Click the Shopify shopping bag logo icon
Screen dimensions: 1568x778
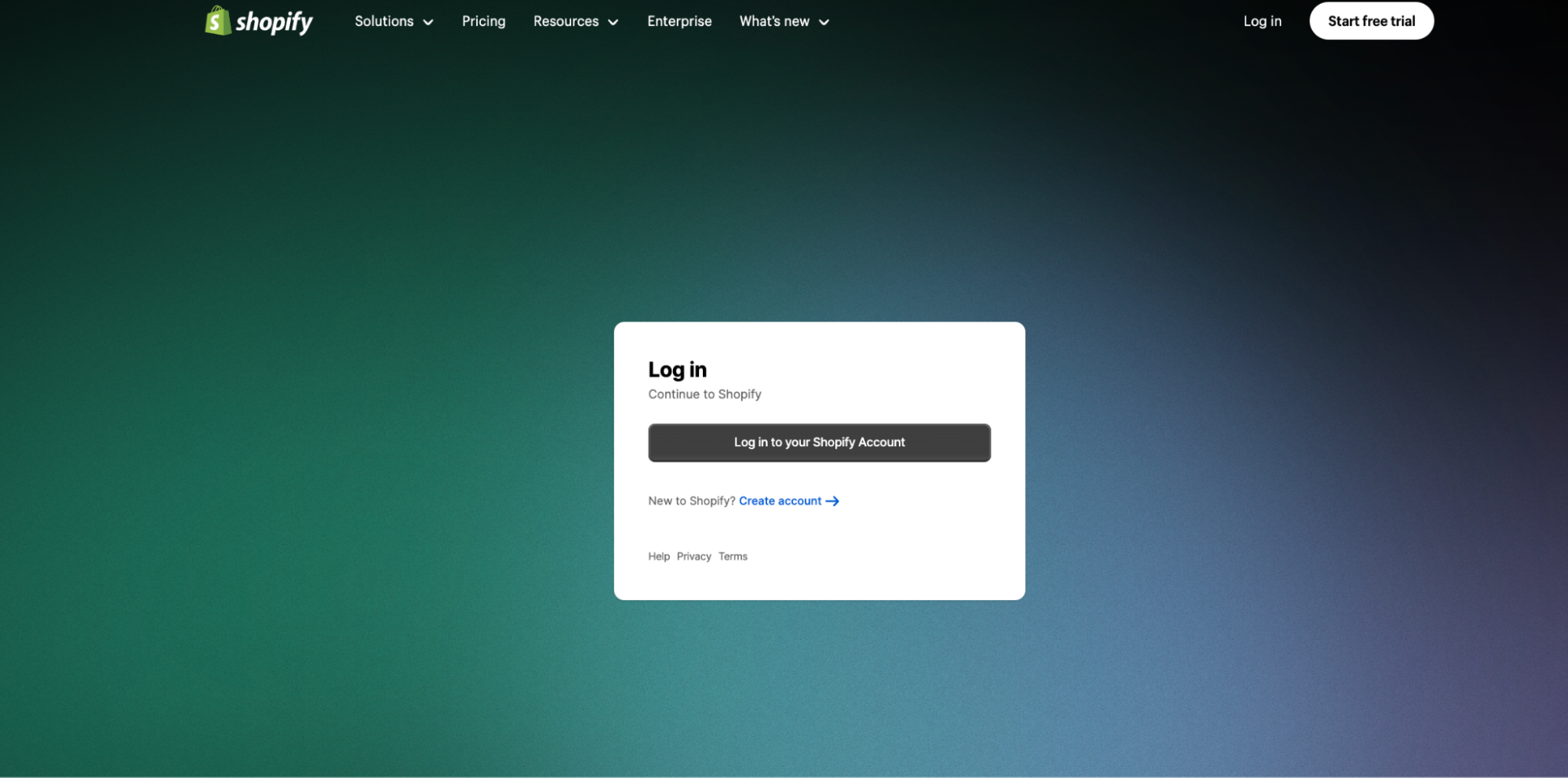click(x=217, y=21)
